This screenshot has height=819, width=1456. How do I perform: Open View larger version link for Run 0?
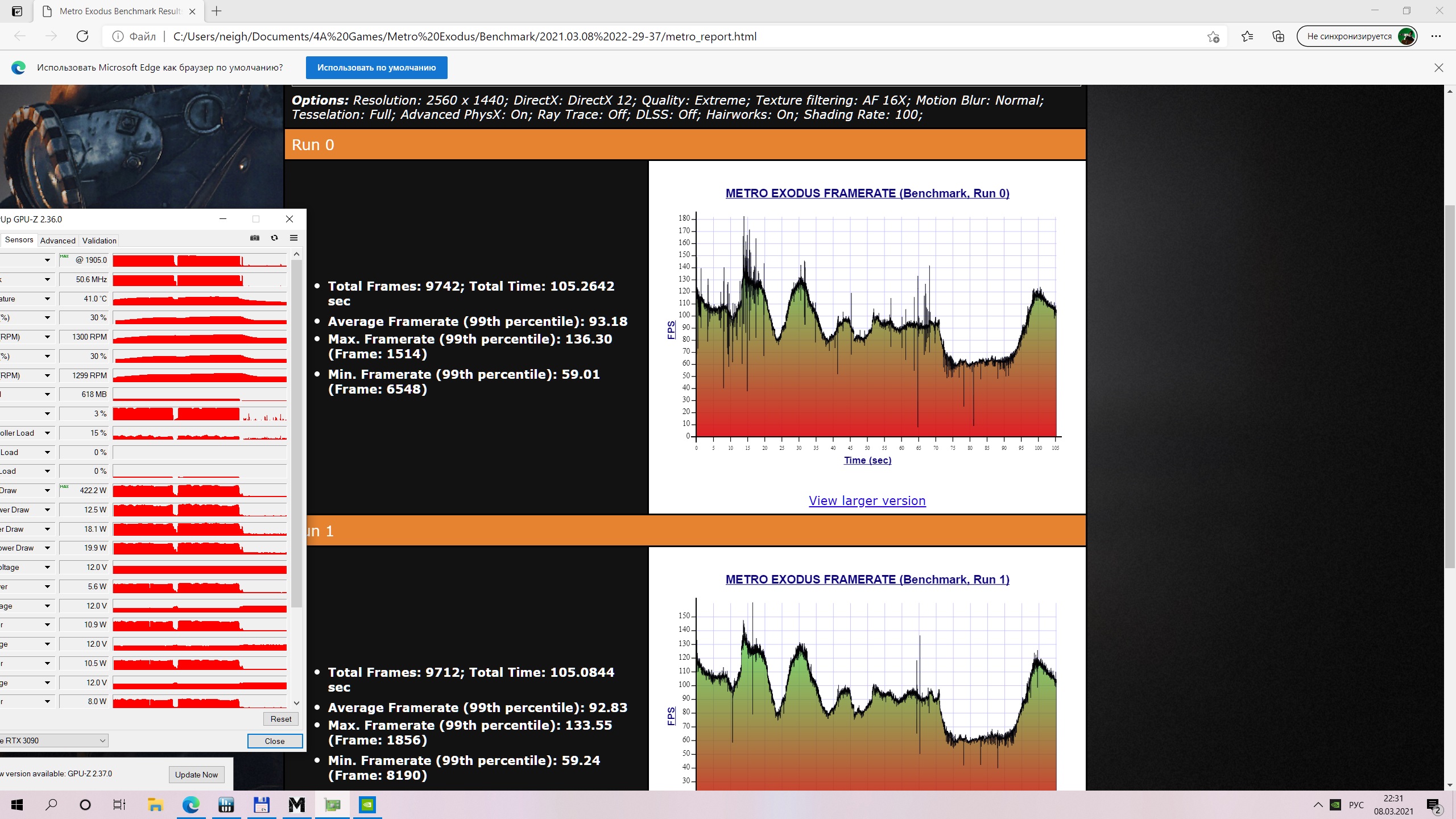867,501
